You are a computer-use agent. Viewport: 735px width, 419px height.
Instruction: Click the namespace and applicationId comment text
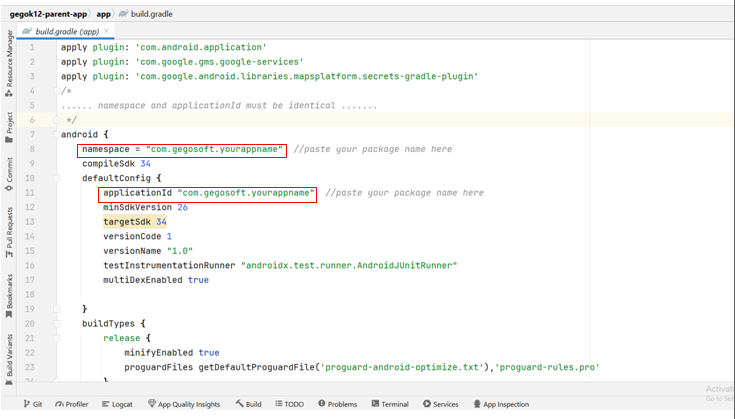219,105
